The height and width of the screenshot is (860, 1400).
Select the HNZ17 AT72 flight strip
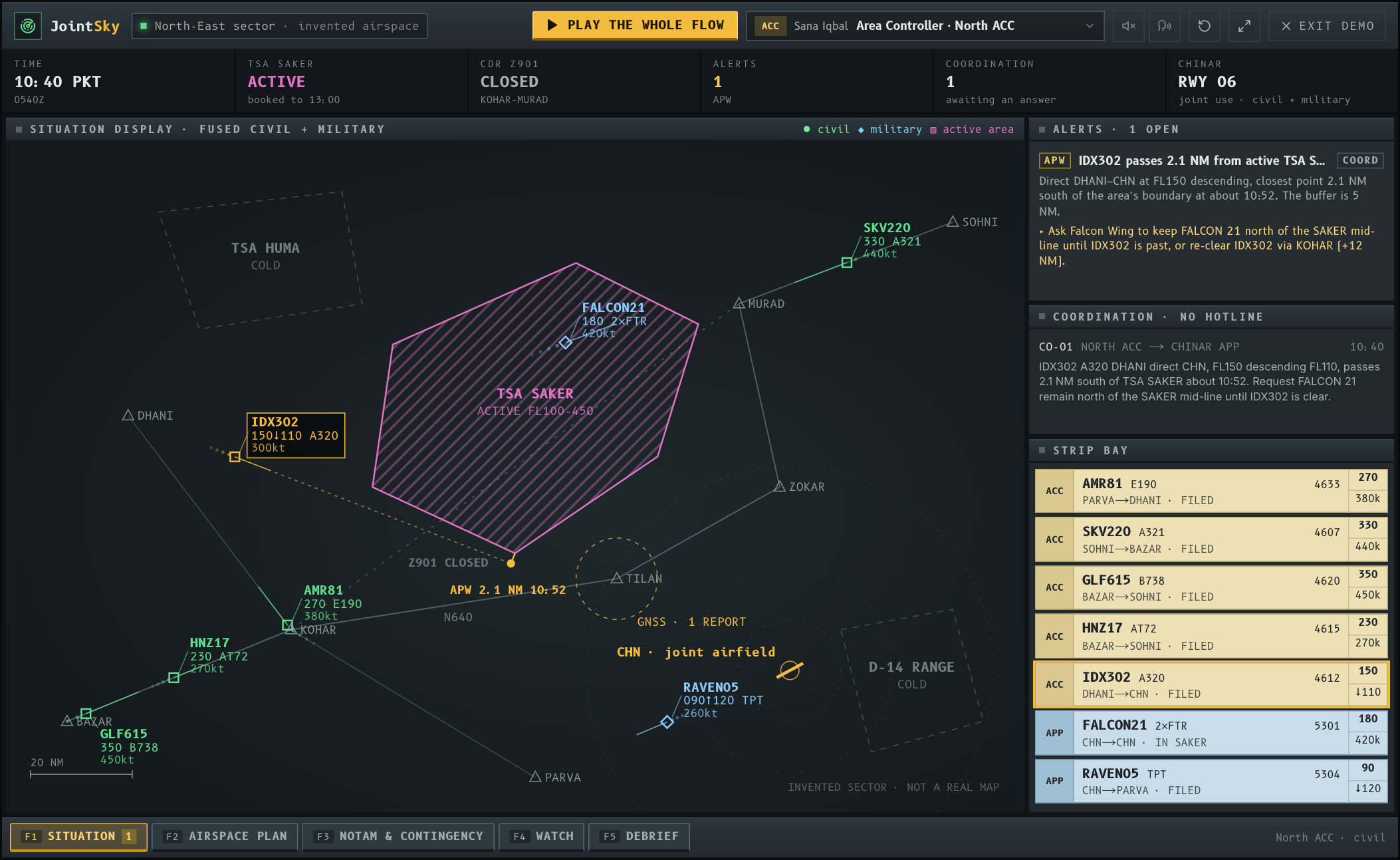click(x=1211, y=636)
